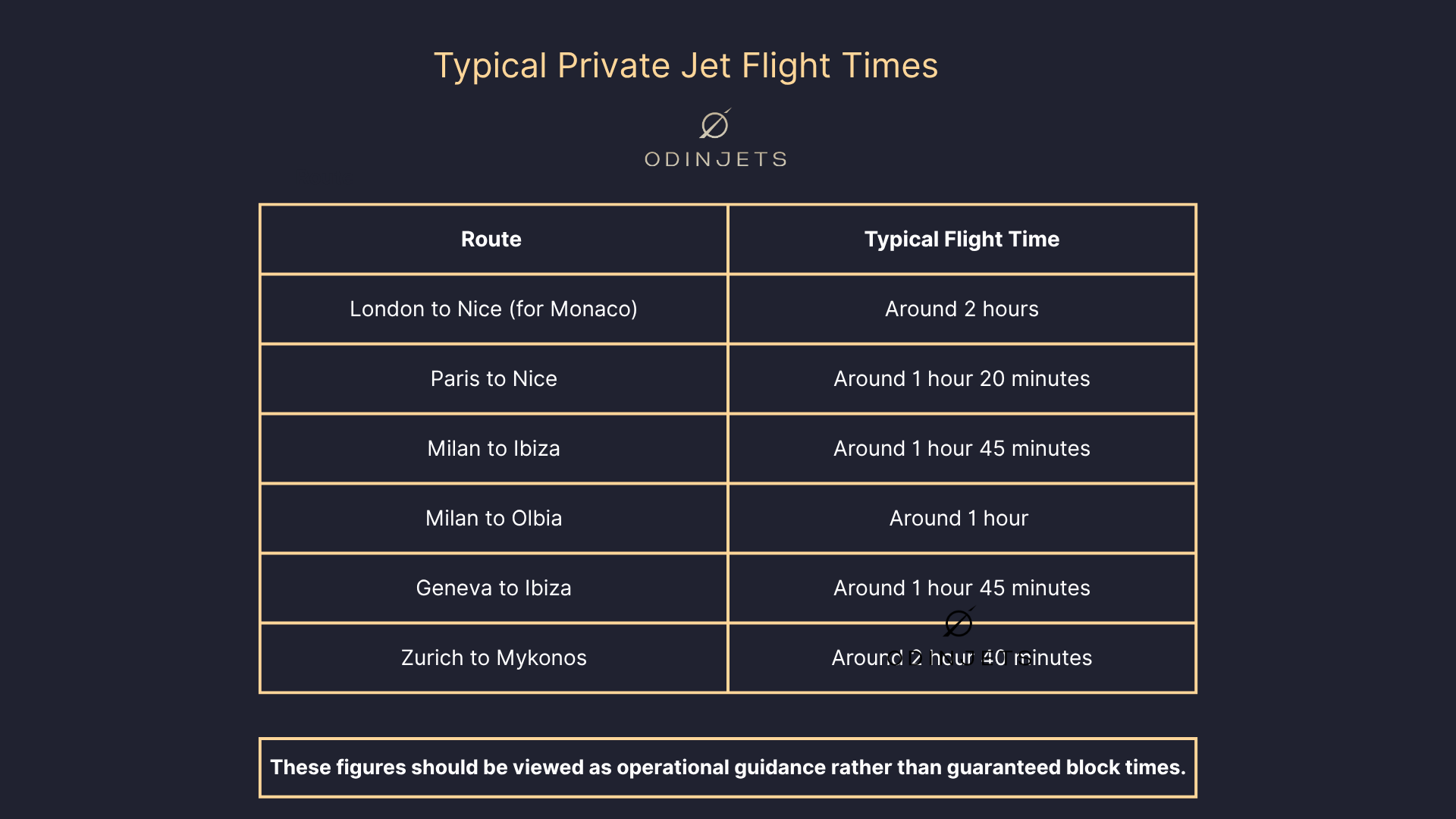Click the Milan to Ibiza flight time value
Image resolution: width=1456 pixels, height=819 pixels.
[x=962, y=448]
